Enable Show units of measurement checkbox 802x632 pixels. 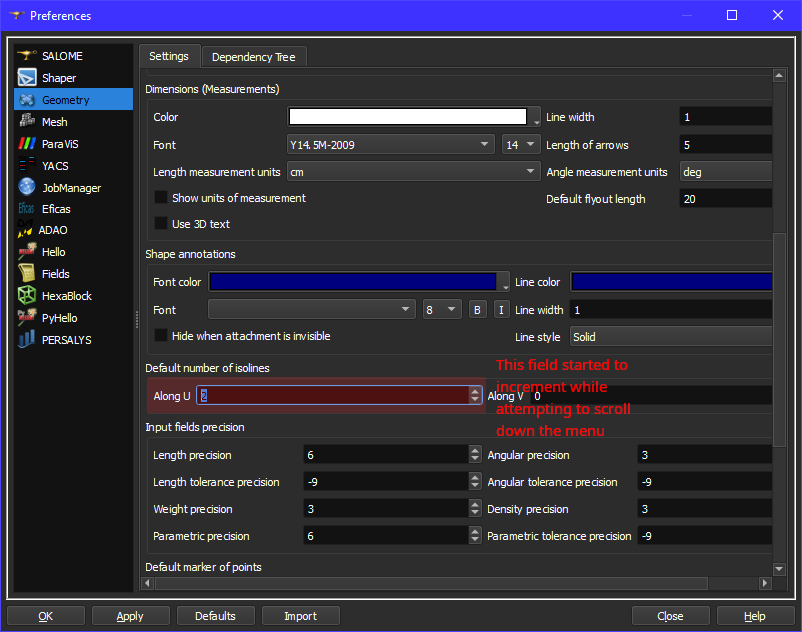161,198
